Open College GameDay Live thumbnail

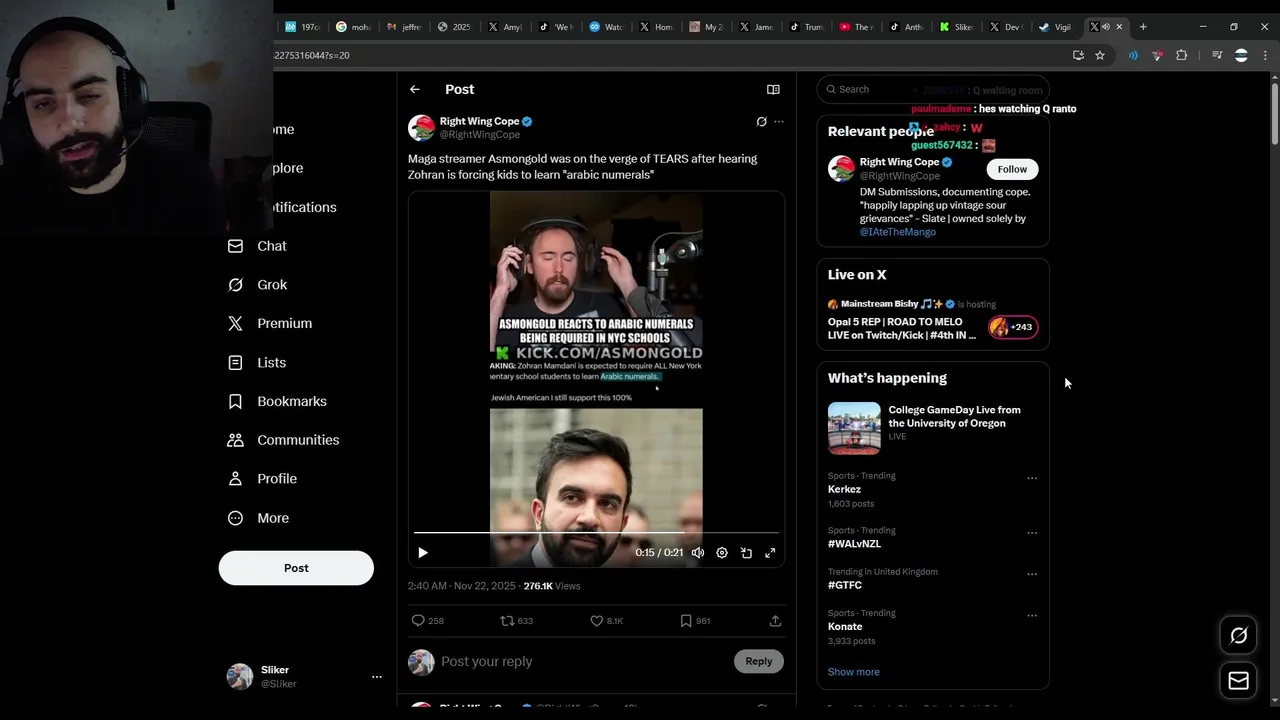click(x=854, y=428)
